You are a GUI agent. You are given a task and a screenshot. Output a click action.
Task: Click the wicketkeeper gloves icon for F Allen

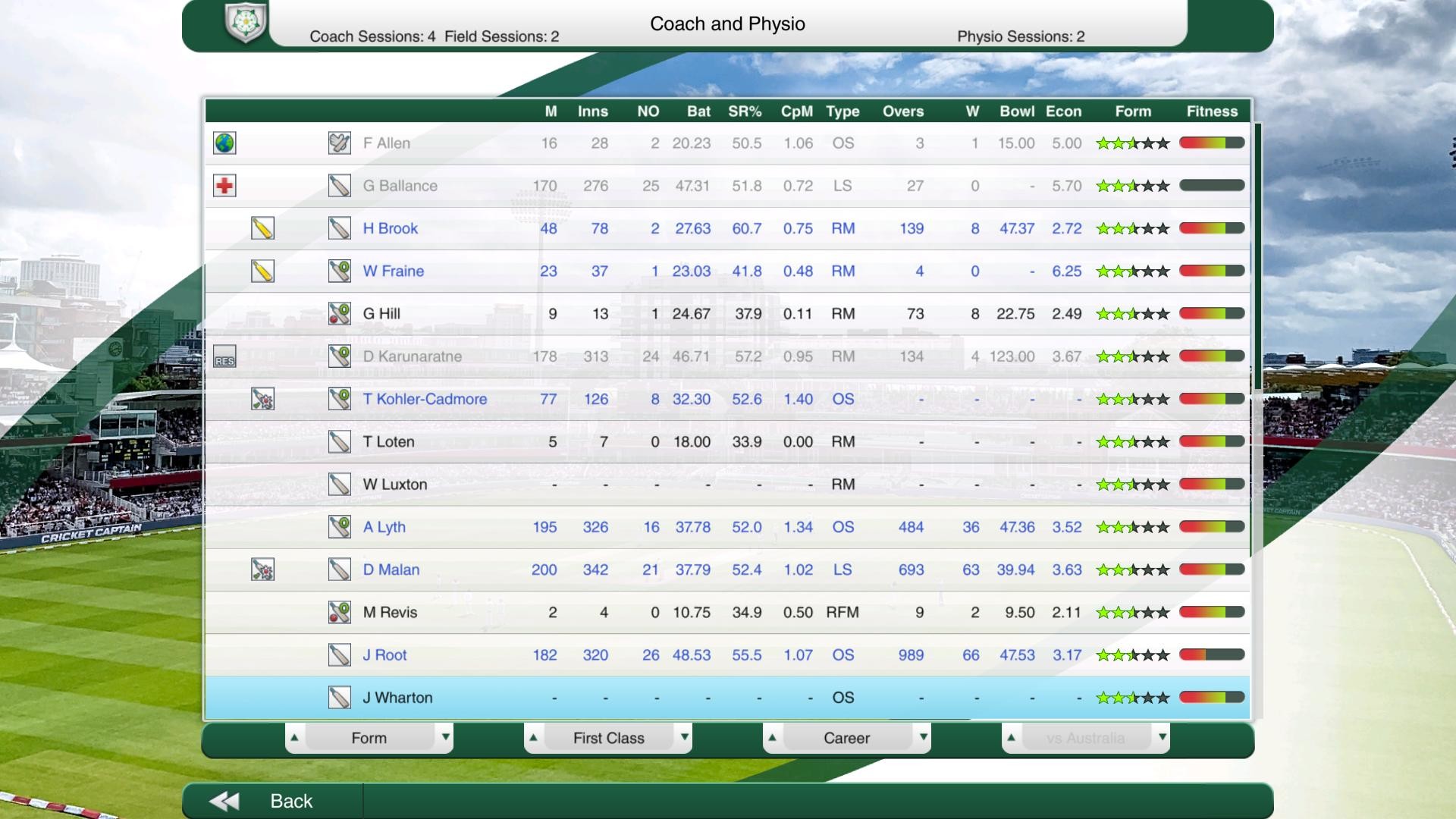pyautogui.click(x=339, y=143)
